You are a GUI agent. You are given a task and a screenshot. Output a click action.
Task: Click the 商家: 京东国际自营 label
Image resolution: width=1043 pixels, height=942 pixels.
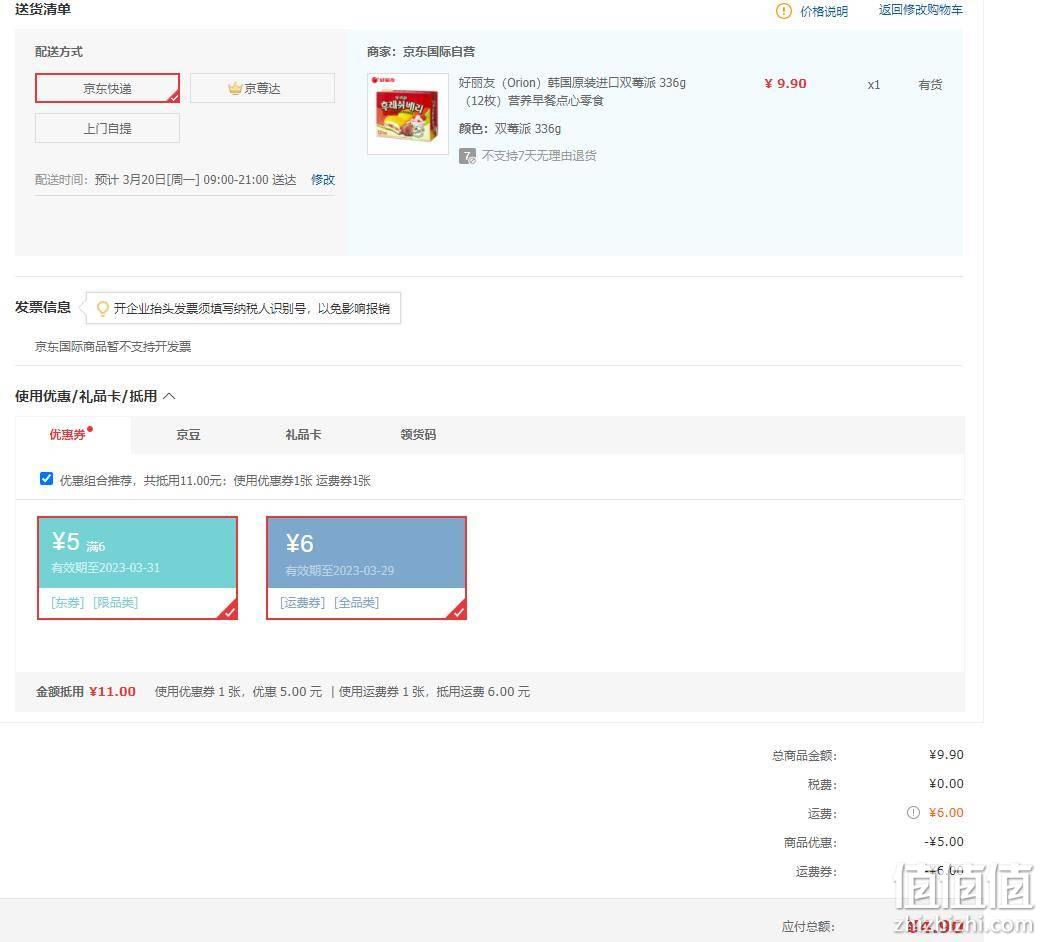(x=421, y=51)
